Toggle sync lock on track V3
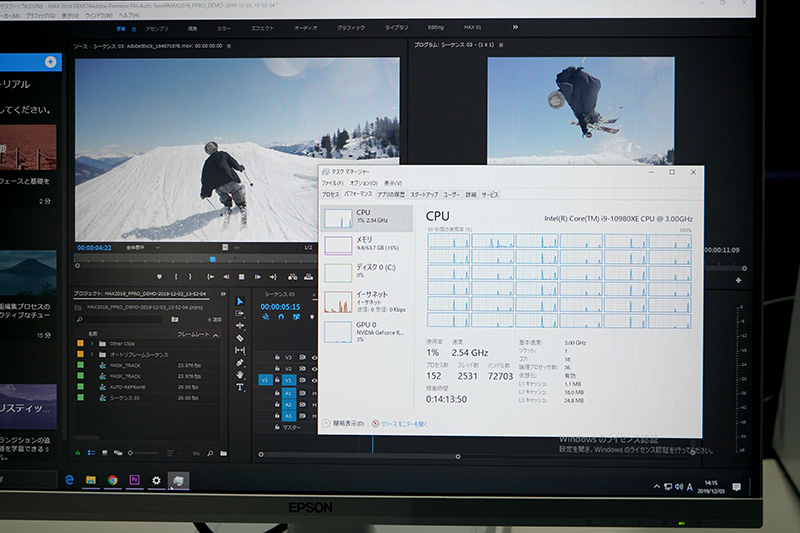 pyautogui.click(x=302, y=357)
